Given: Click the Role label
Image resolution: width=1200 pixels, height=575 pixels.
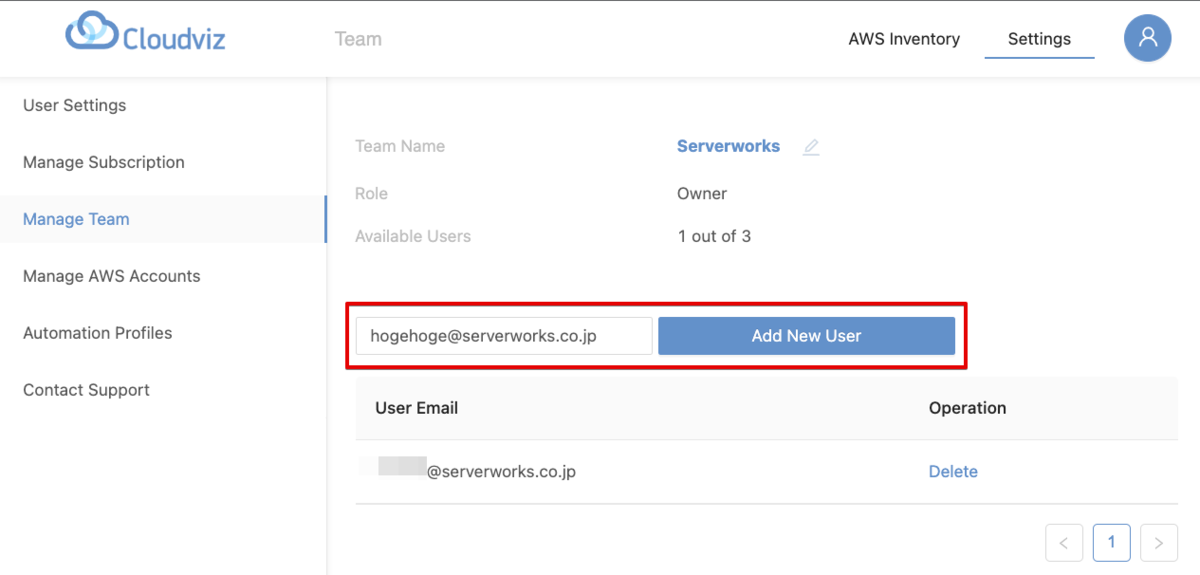Looking at the screenshot, I should (x=371, y=194).
